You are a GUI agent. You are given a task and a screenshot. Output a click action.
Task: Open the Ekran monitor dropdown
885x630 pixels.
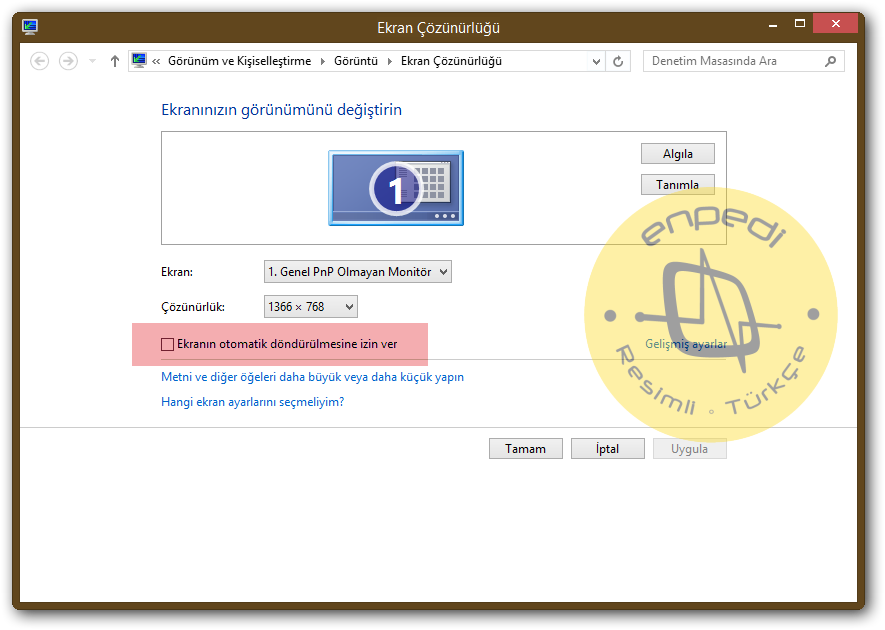pos(358,272)
